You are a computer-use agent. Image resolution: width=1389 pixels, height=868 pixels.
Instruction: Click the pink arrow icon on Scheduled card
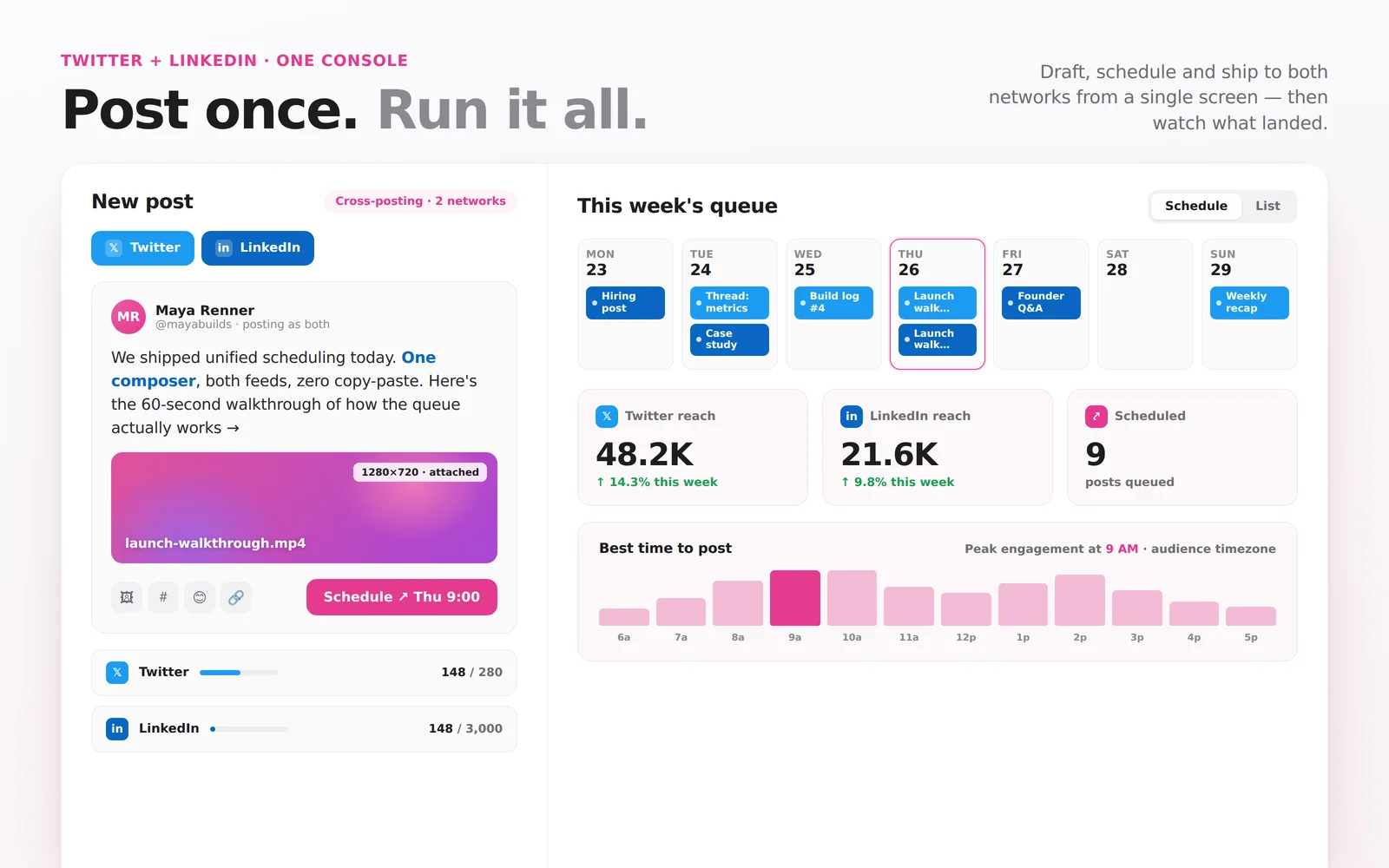[x=1096, y=417]
